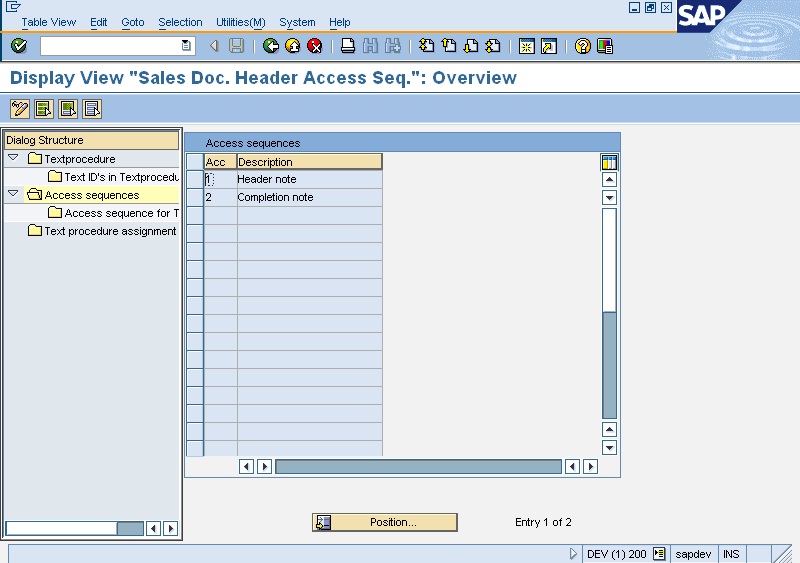Click table horizontal scroll-right arrow at far right
800x563 pixels.
590,466
